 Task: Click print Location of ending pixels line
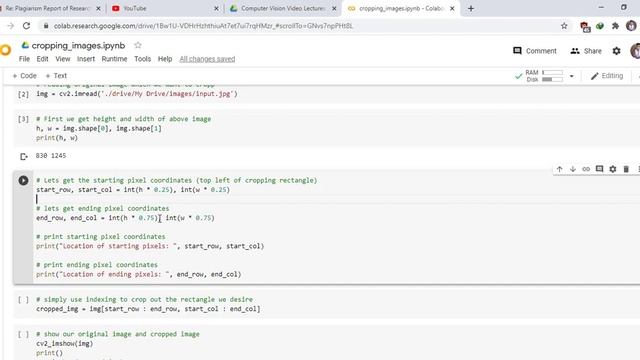[x=139, y=274]
